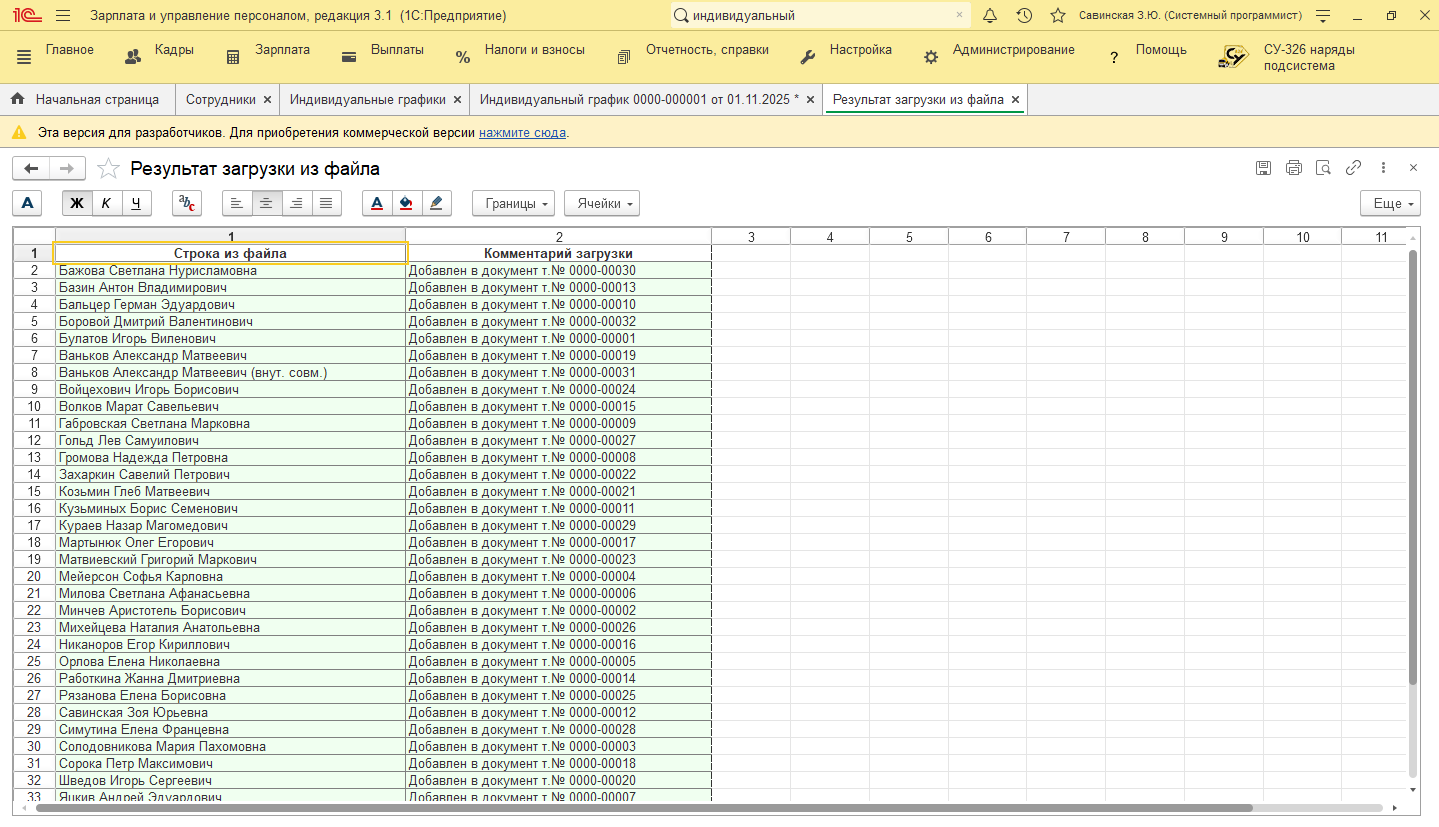Expand the Ячейки dropdown
Image resolution: width=1439 pixels, height=827 pixels.
[605, 203]
